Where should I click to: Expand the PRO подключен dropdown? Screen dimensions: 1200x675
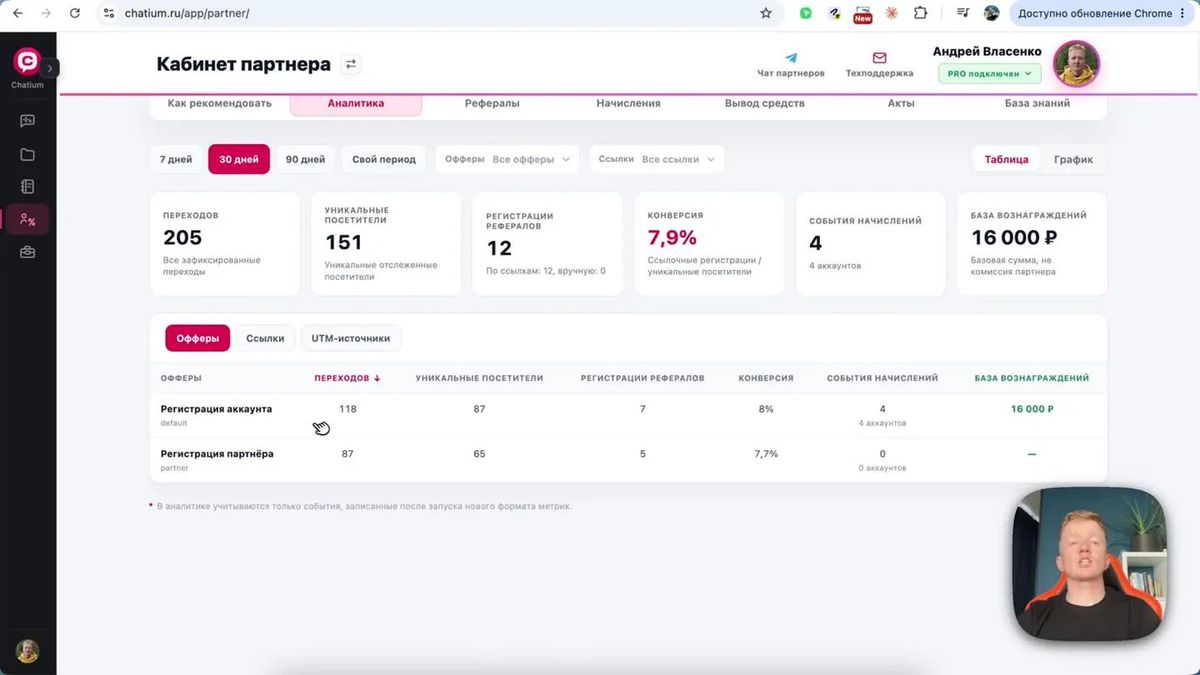coord(989,74)
